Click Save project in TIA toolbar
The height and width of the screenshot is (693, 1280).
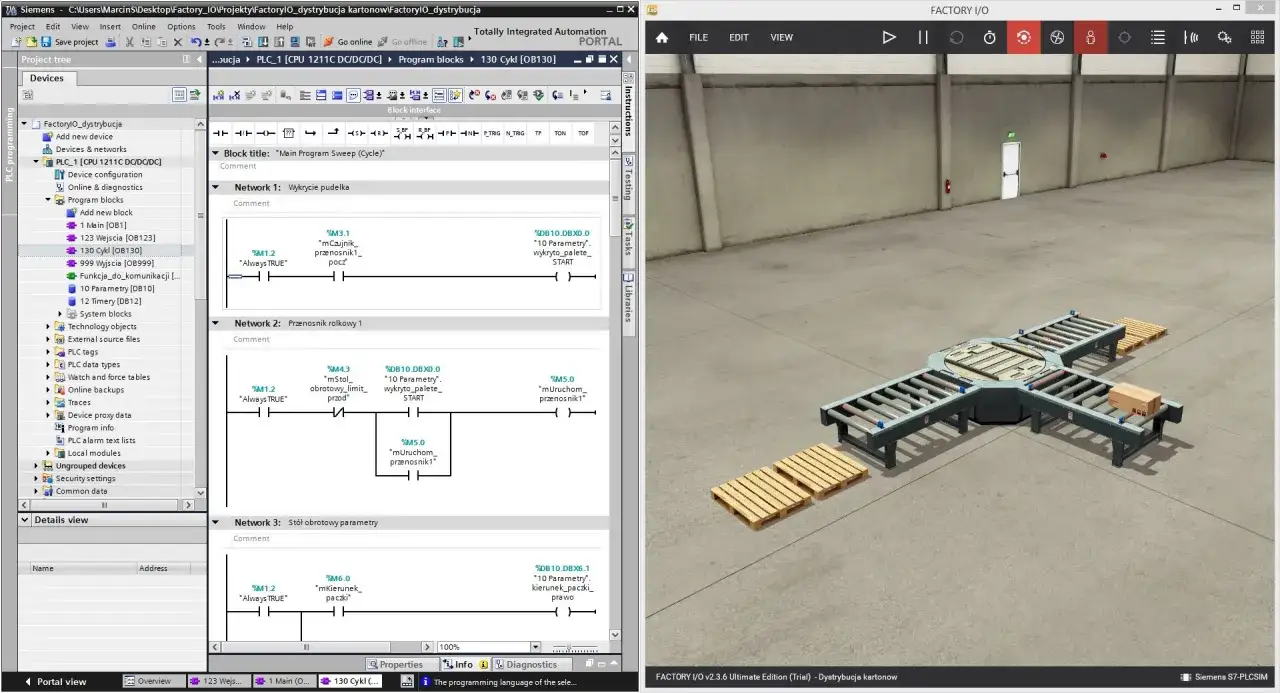pos(70,42)
